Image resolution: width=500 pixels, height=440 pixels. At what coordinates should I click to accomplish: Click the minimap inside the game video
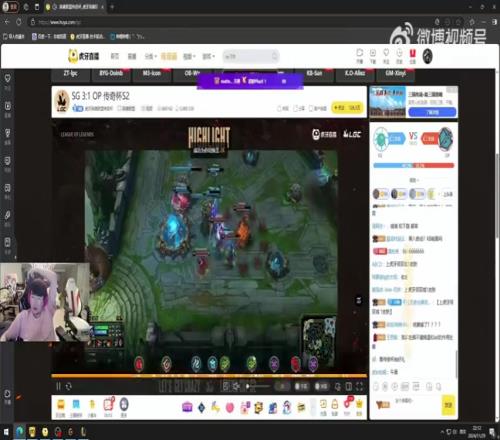tap(319, 340)
